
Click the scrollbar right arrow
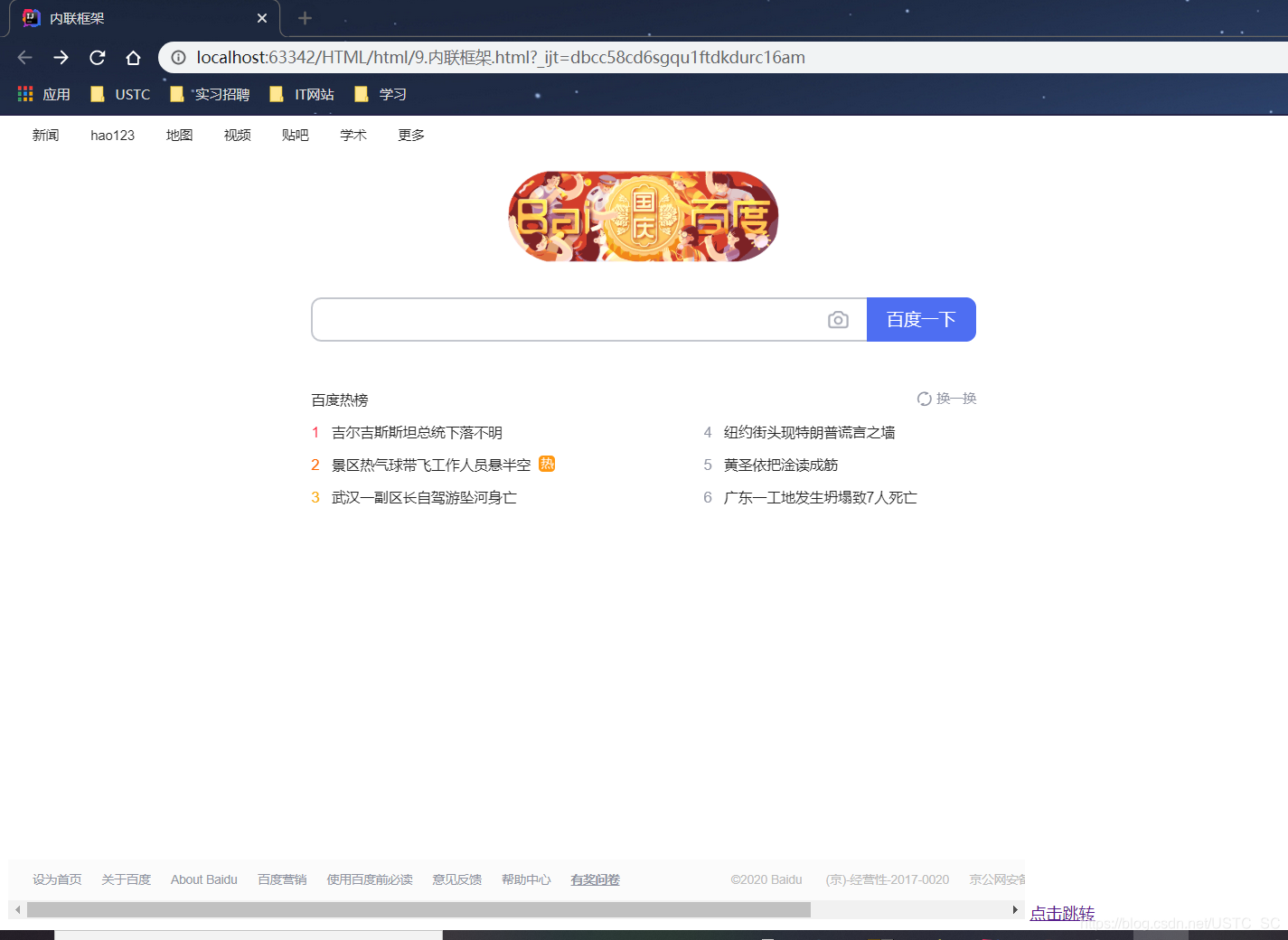click(x=1015, y=909)
